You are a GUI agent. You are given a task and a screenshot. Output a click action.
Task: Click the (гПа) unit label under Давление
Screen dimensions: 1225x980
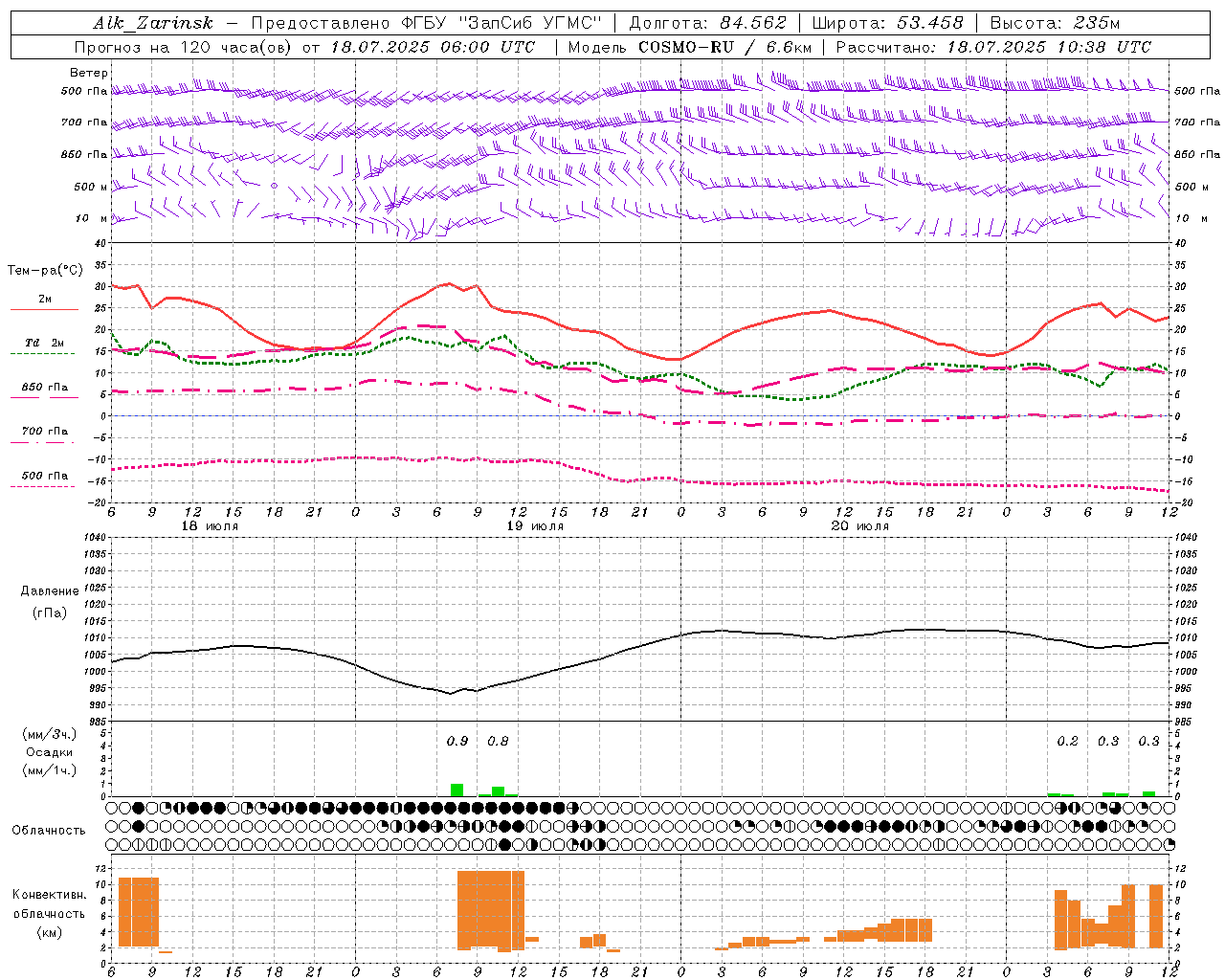coord(50,612)
